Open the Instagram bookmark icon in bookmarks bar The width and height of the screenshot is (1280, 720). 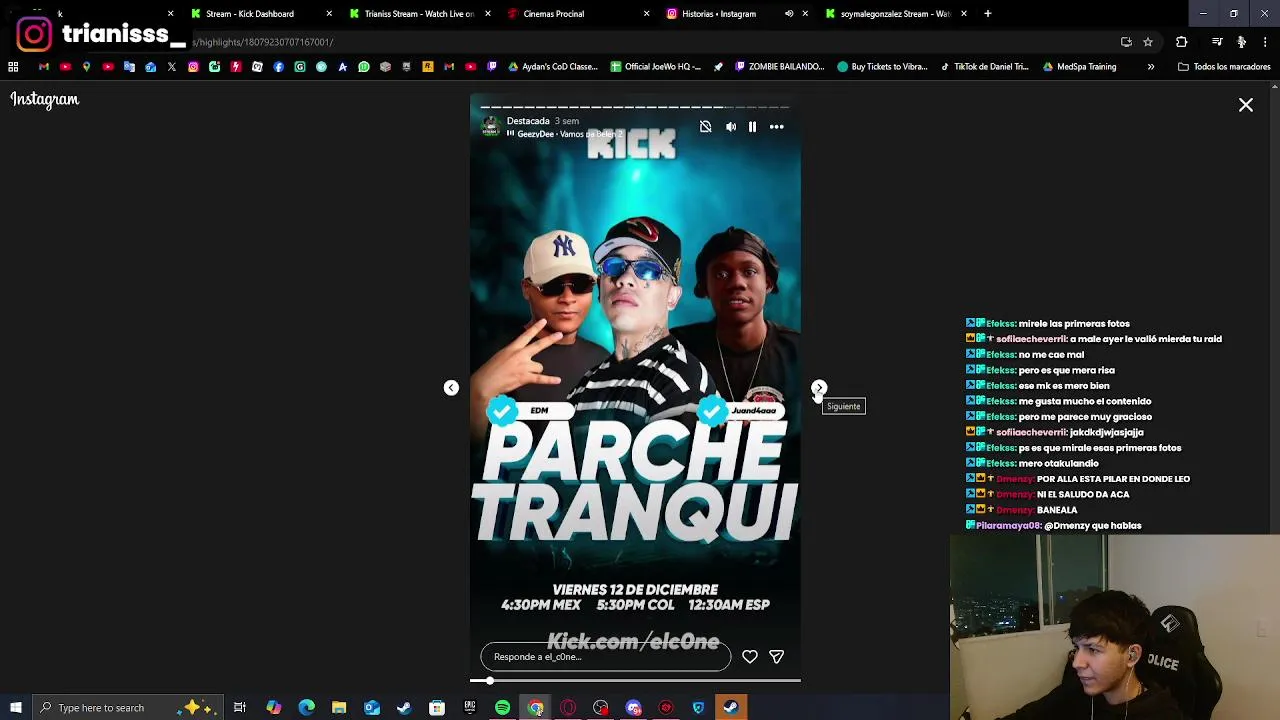(x=193, y=67)
